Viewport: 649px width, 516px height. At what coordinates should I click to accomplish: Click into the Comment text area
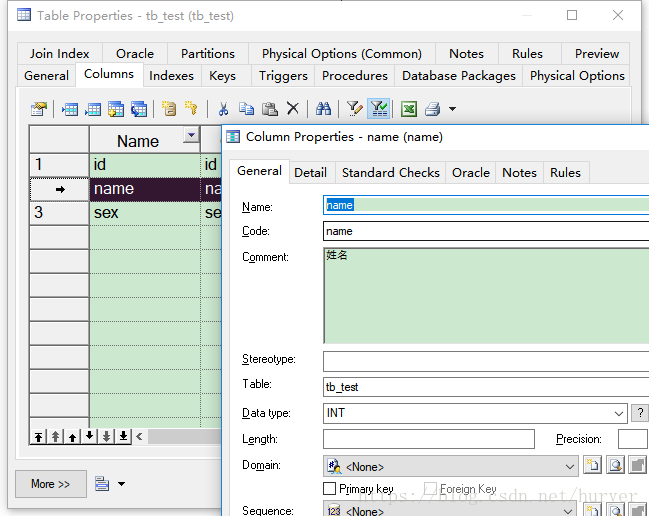coord(486,295)
